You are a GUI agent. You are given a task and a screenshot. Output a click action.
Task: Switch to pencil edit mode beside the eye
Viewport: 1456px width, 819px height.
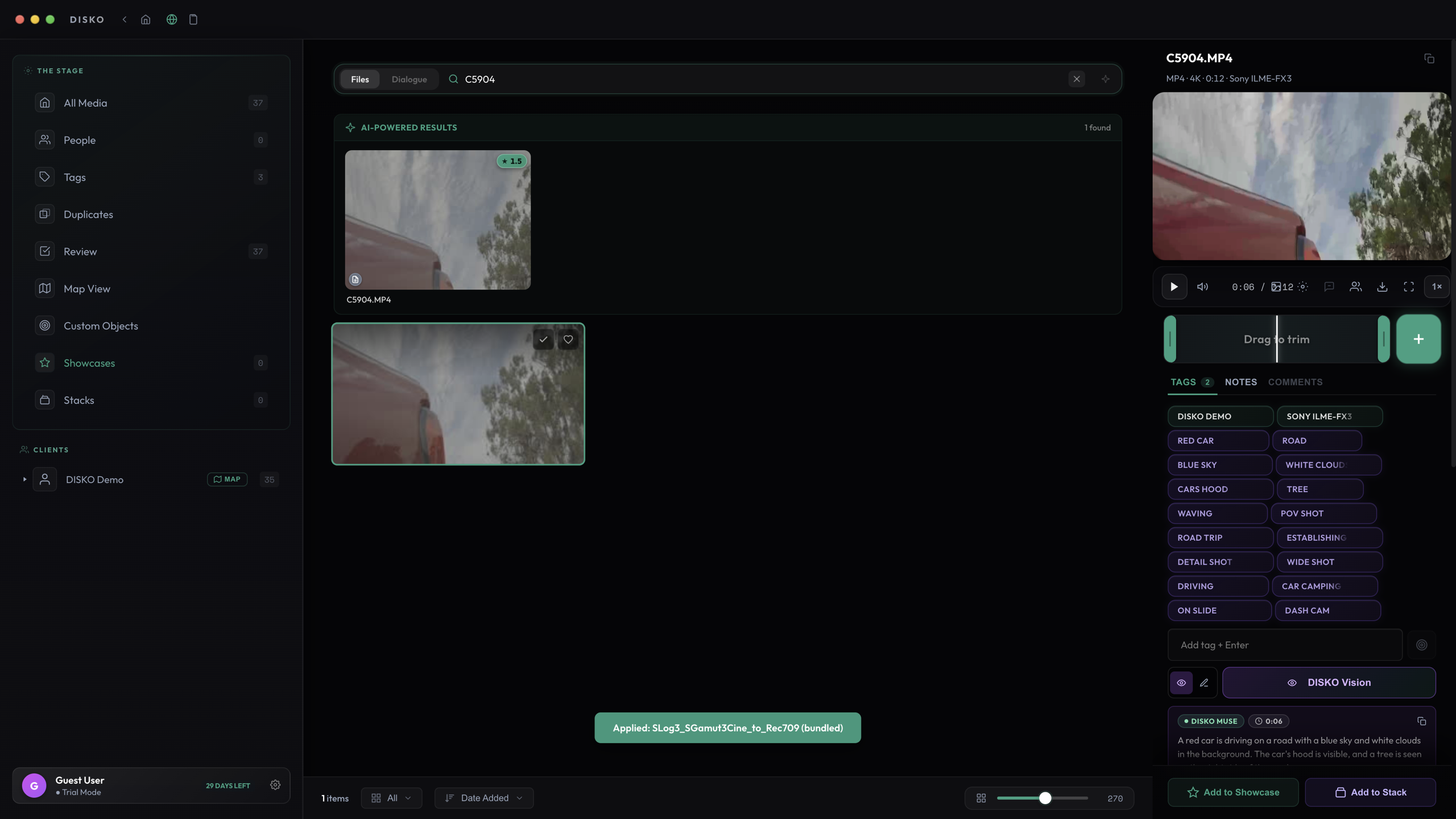coord(1204,682)
